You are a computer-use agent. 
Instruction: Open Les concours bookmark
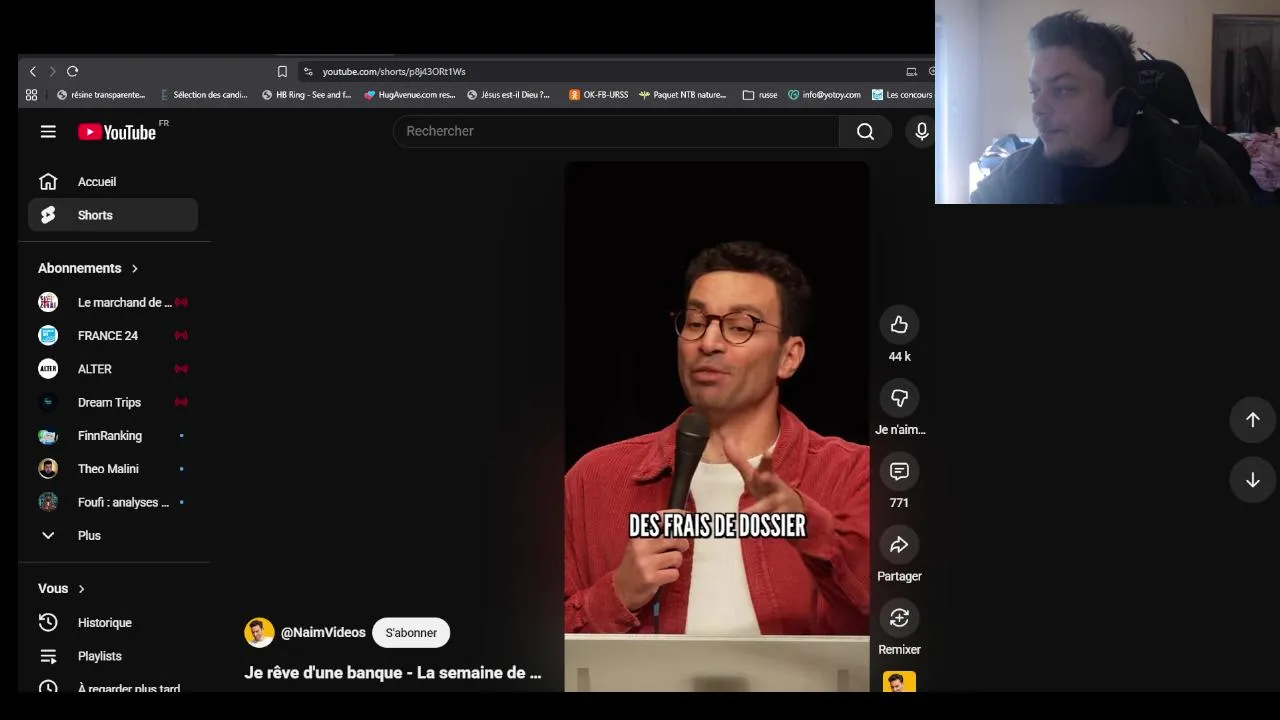pyautogui.click(x=902, y=95)
